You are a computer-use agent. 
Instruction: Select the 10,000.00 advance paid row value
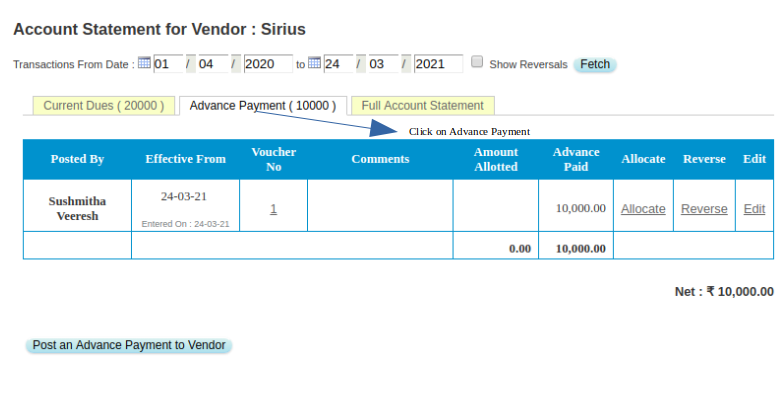(x=581, y=208)
